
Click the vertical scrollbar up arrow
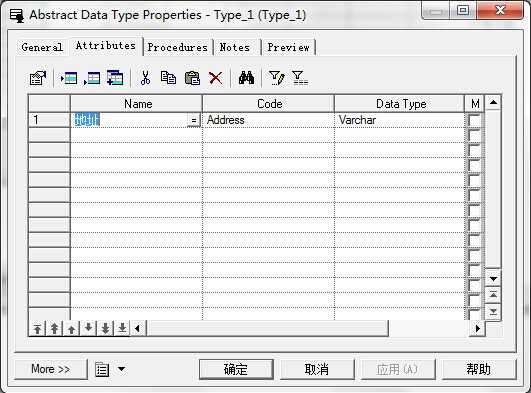(493, 102)
